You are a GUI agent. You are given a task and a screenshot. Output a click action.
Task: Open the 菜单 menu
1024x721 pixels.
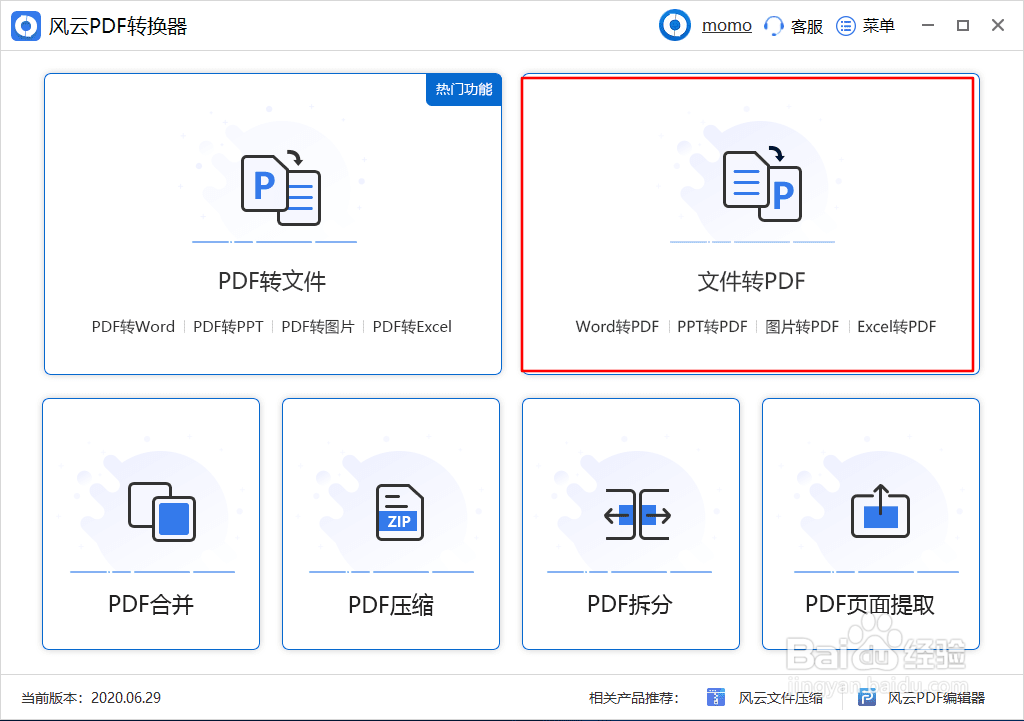point(866,25)
